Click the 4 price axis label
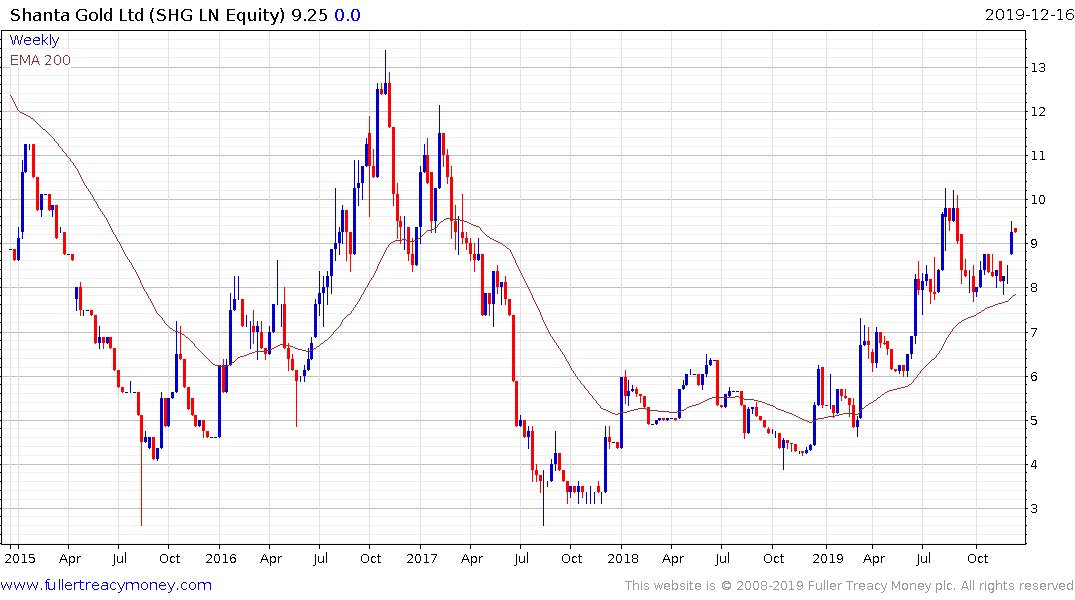 tap(1033, 464)
